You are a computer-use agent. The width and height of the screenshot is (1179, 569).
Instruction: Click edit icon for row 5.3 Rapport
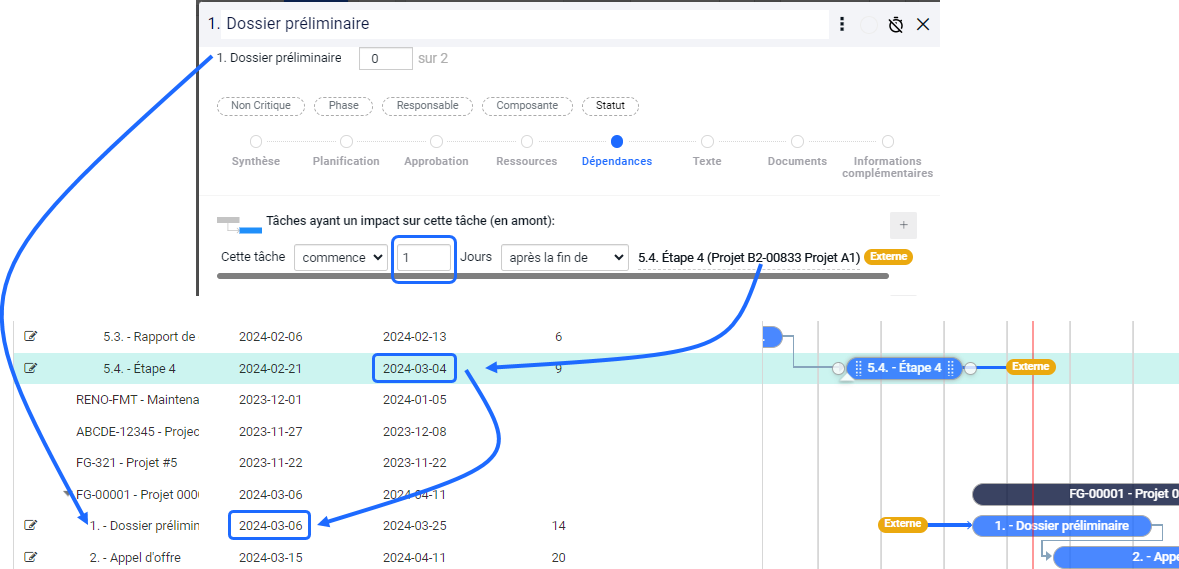[x=31, y=336]
